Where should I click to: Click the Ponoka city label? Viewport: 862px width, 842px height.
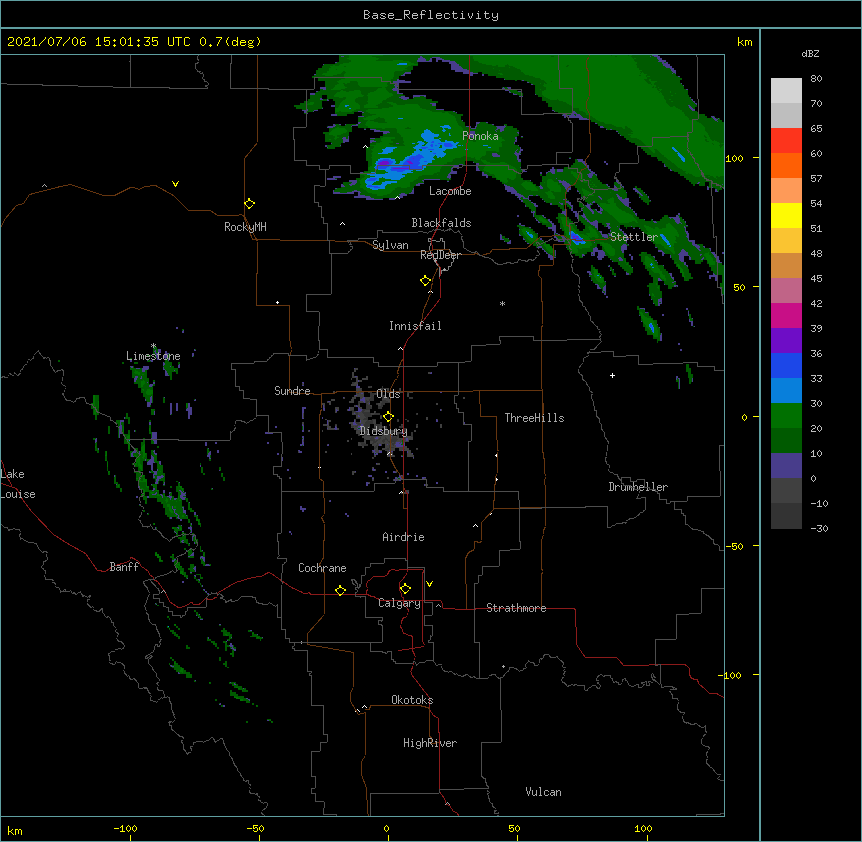tap(480, 136)
